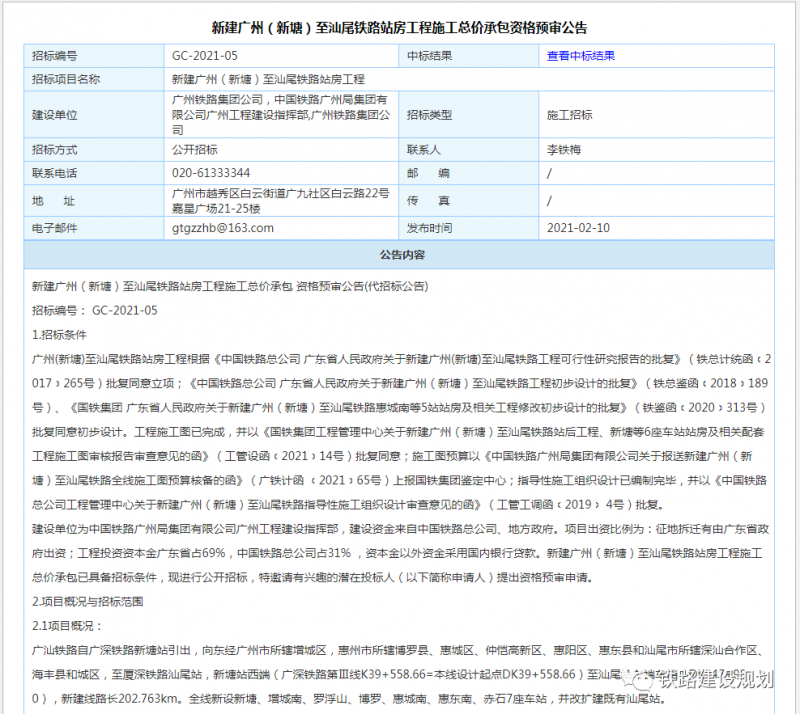Image resolution: width=800 pixels, height=714 pixels.
Task: Click the 建设单位 label cell
Action: pos(94,115)
